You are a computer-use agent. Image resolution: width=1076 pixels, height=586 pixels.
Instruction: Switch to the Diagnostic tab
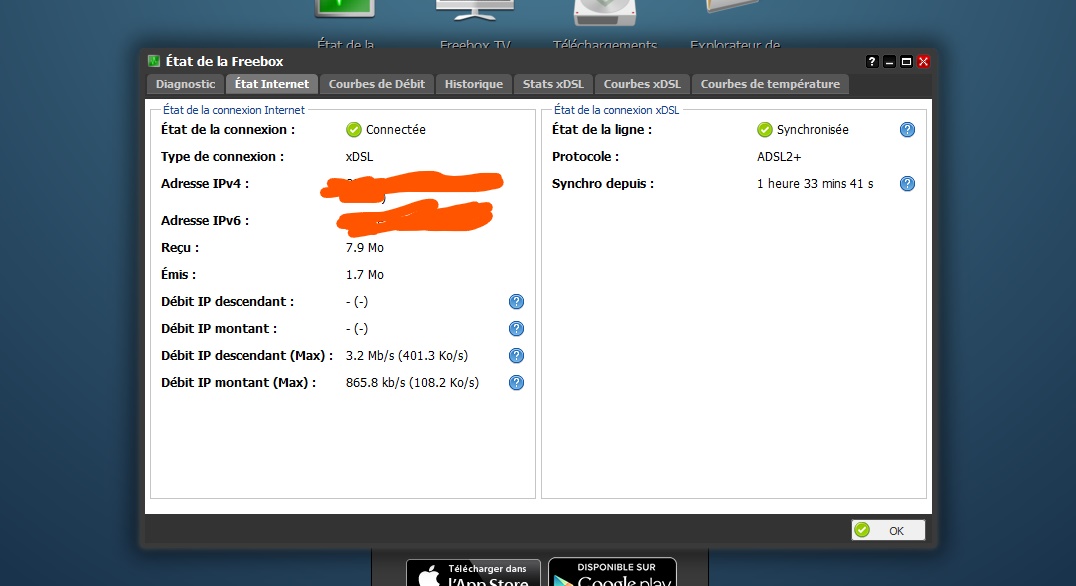tap(185, 84)
